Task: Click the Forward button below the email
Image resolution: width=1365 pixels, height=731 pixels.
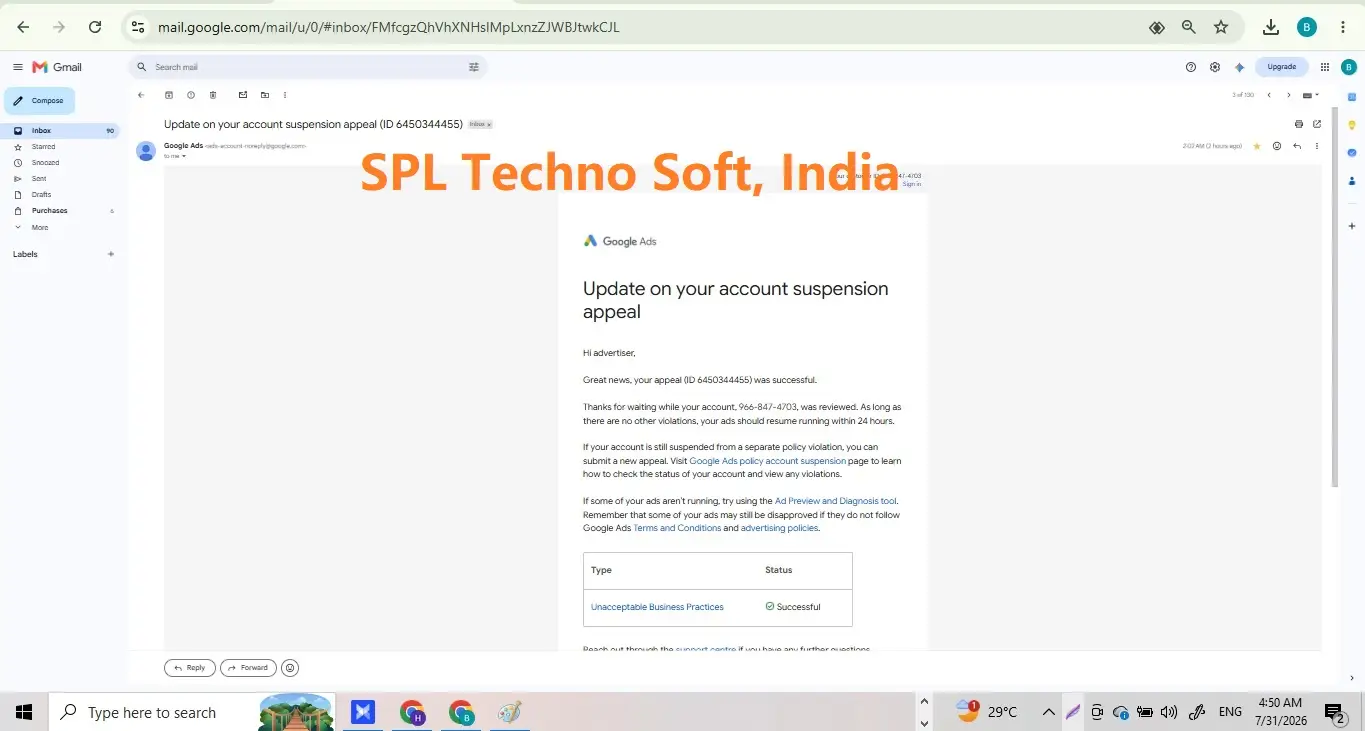Action: pyautogui.click(x=248, y=668)
